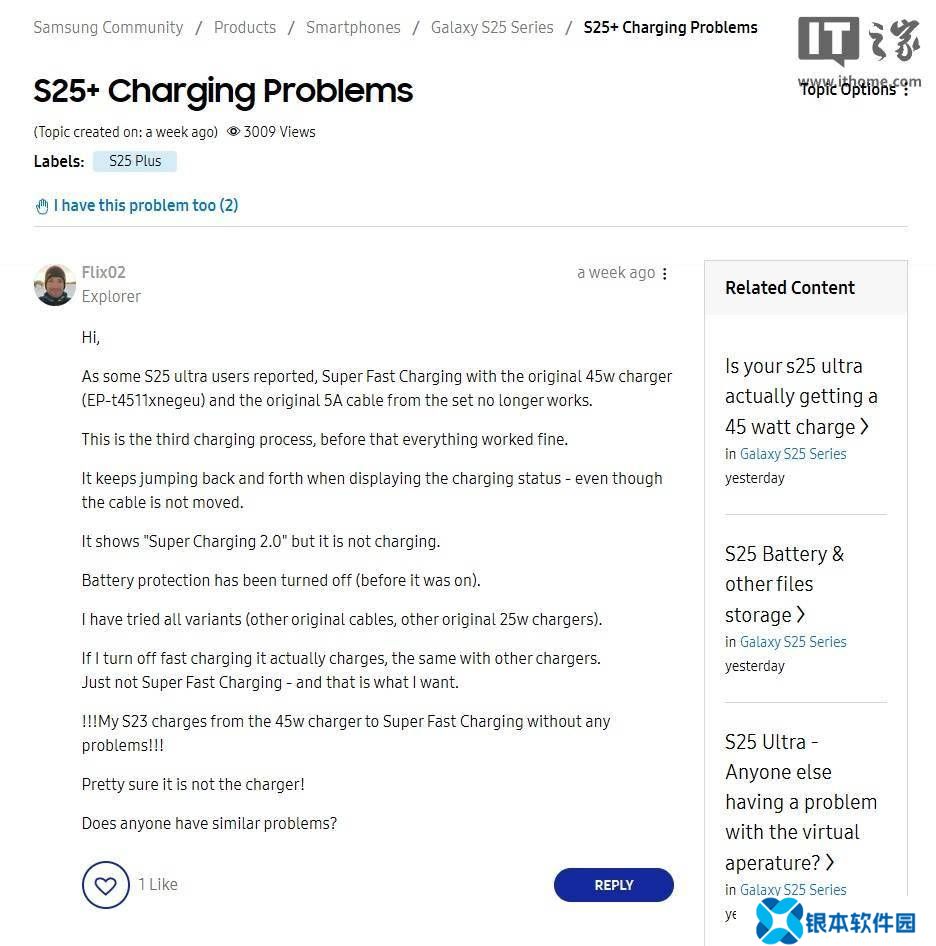Open Smartphones breadcrumb link
The image size is (936, 946).
pyautogui.click(x=353, y=27)
